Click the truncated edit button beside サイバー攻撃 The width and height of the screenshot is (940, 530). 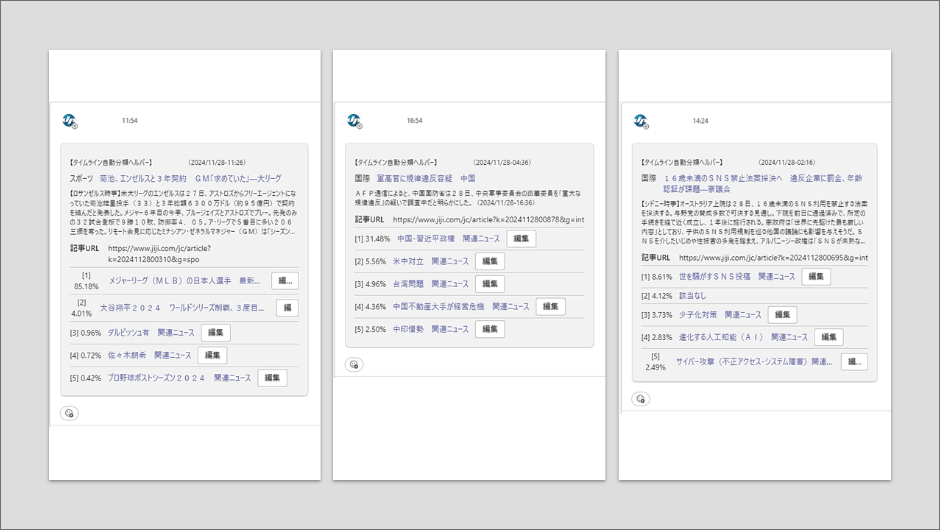pyautogui.click(x=853, y=362)
